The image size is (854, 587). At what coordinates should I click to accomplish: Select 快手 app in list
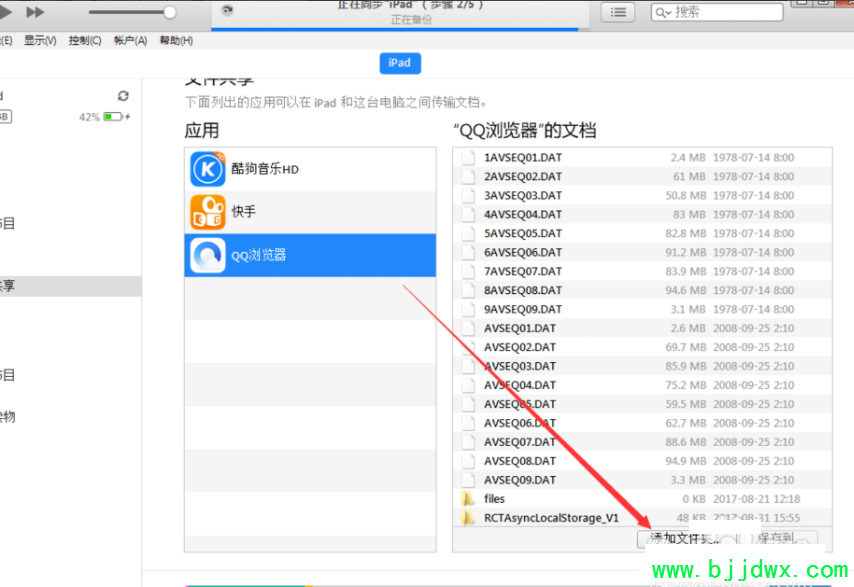point(310,212)
